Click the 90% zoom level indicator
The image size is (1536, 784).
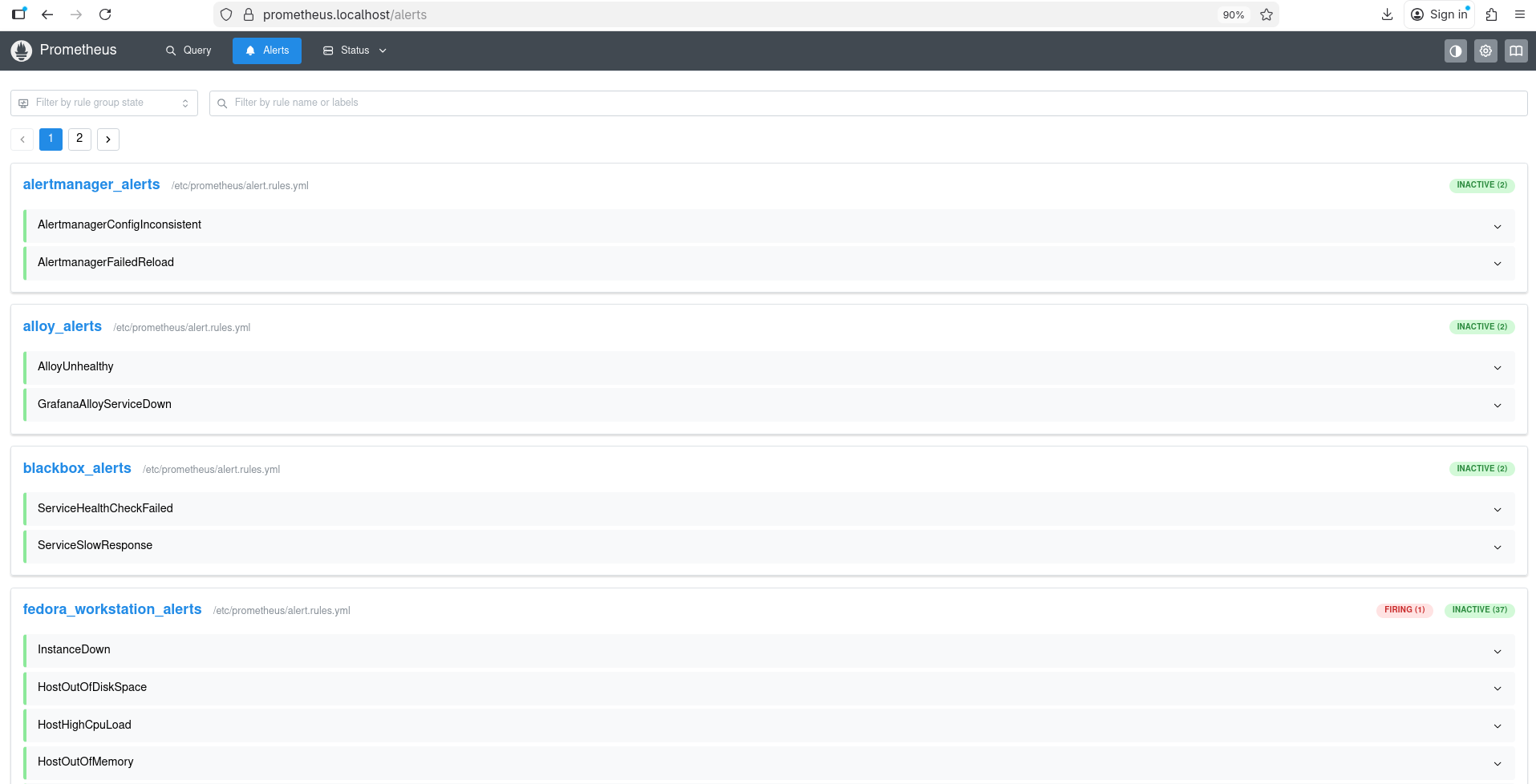[1234, 14]
